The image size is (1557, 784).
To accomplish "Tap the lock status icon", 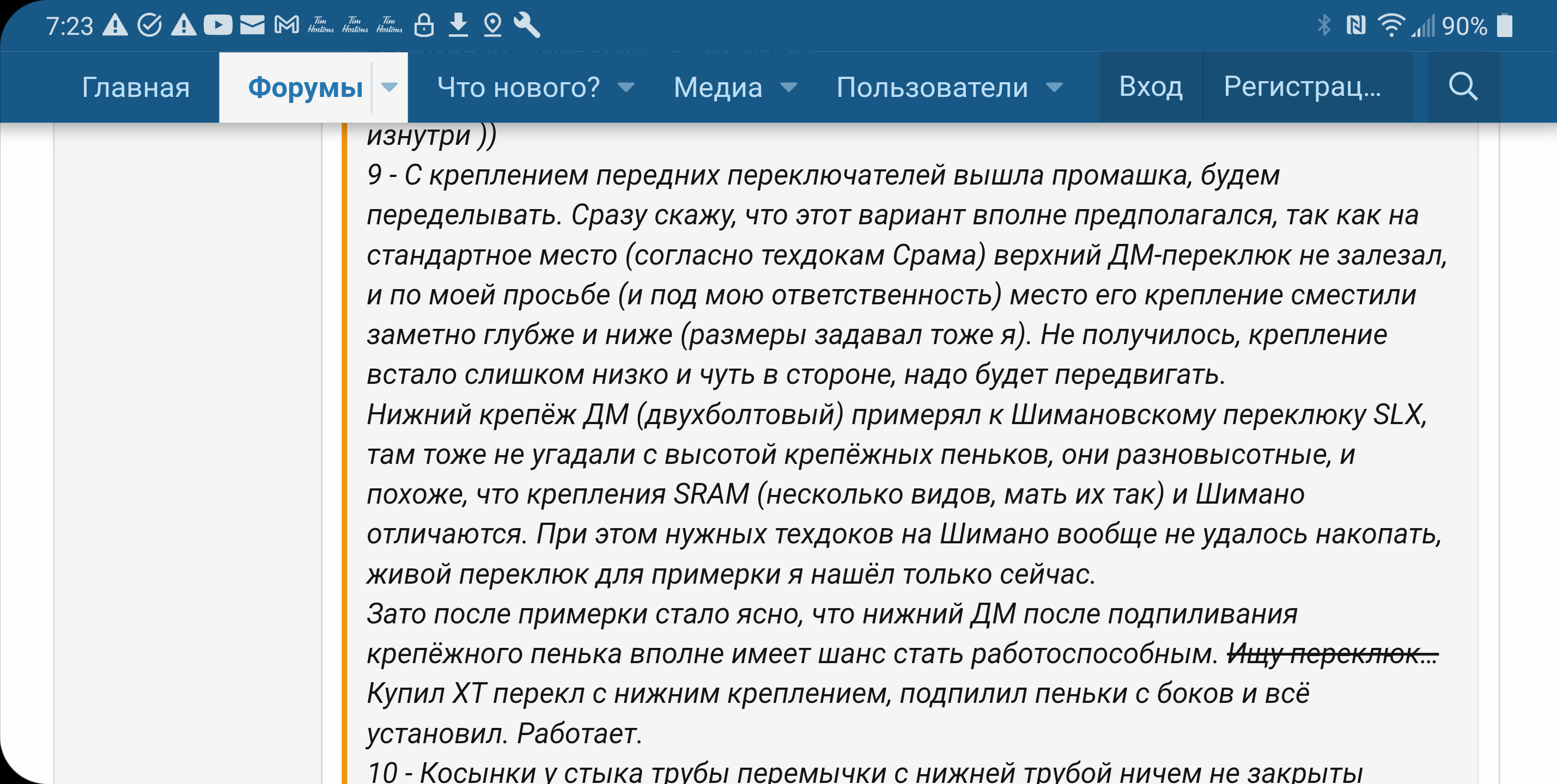I will coord(424,26).
